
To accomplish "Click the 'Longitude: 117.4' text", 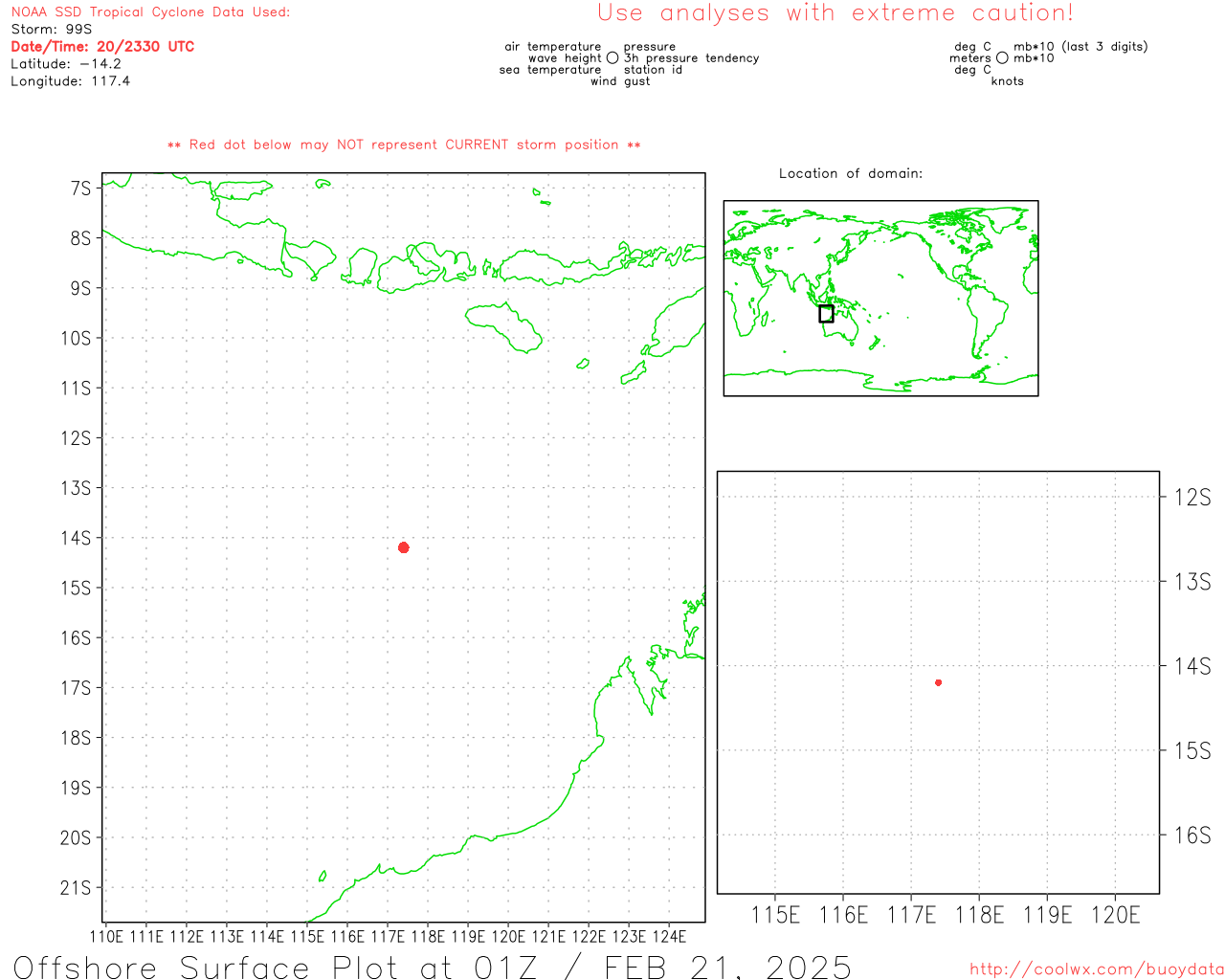I will click(x=71, y=81).
